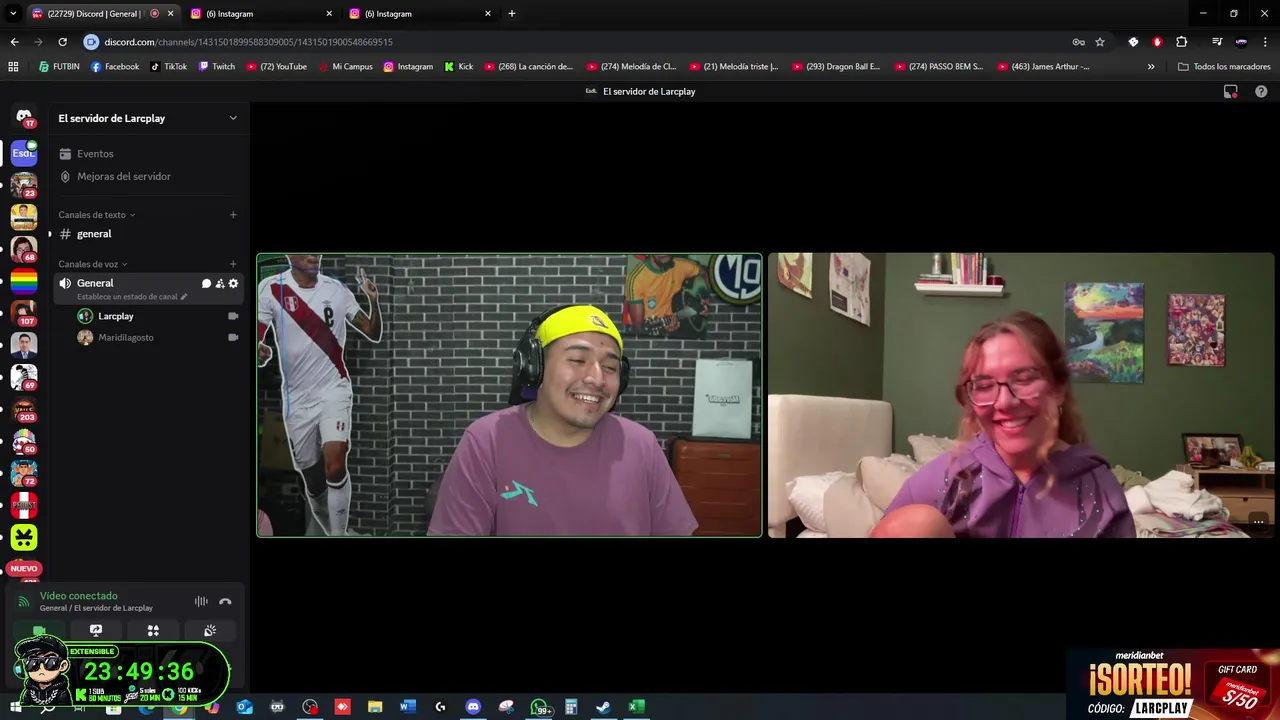Invite people icon on General voice channel
The height and width of the screenshot is (720, 1280).
coord(220,284)
